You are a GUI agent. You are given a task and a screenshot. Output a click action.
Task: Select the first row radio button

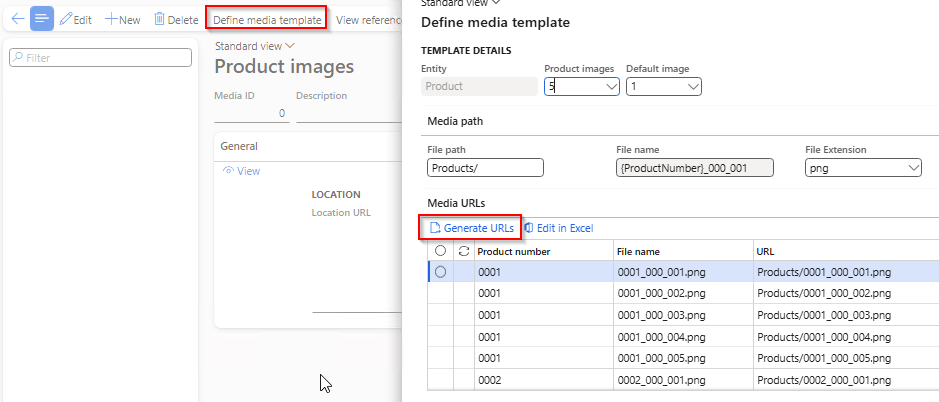pos(440,272)
